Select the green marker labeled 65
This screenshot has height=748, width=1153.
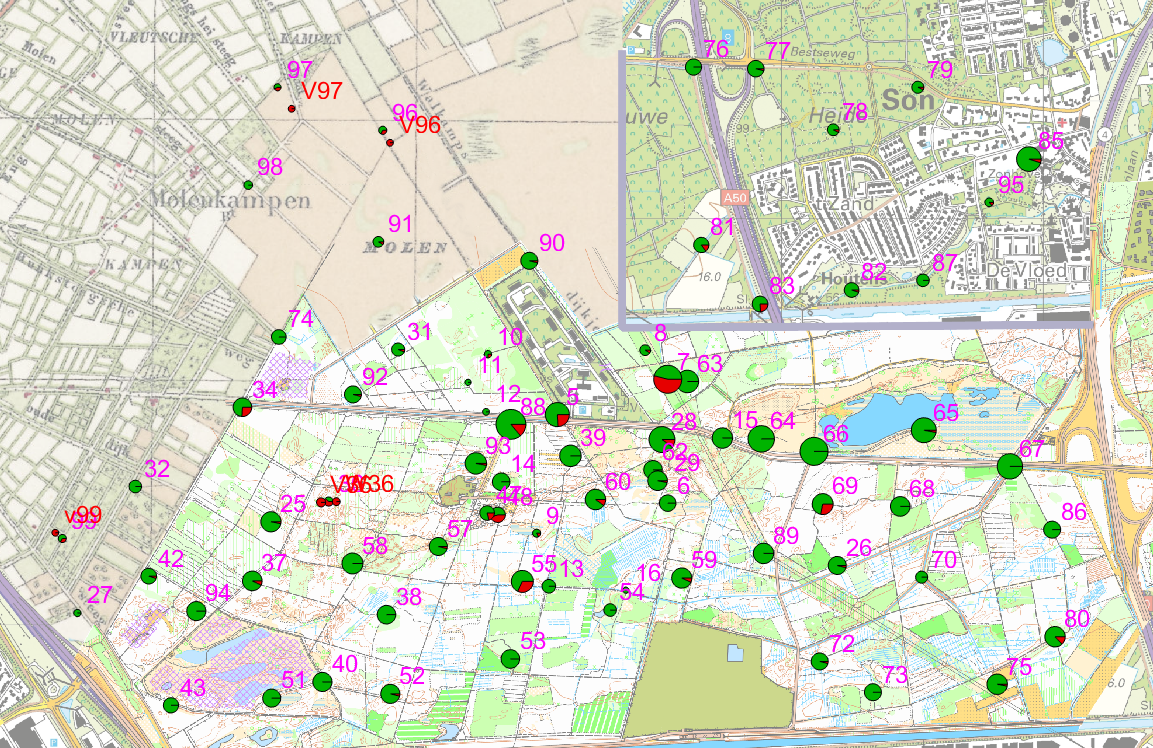(925, 430)
